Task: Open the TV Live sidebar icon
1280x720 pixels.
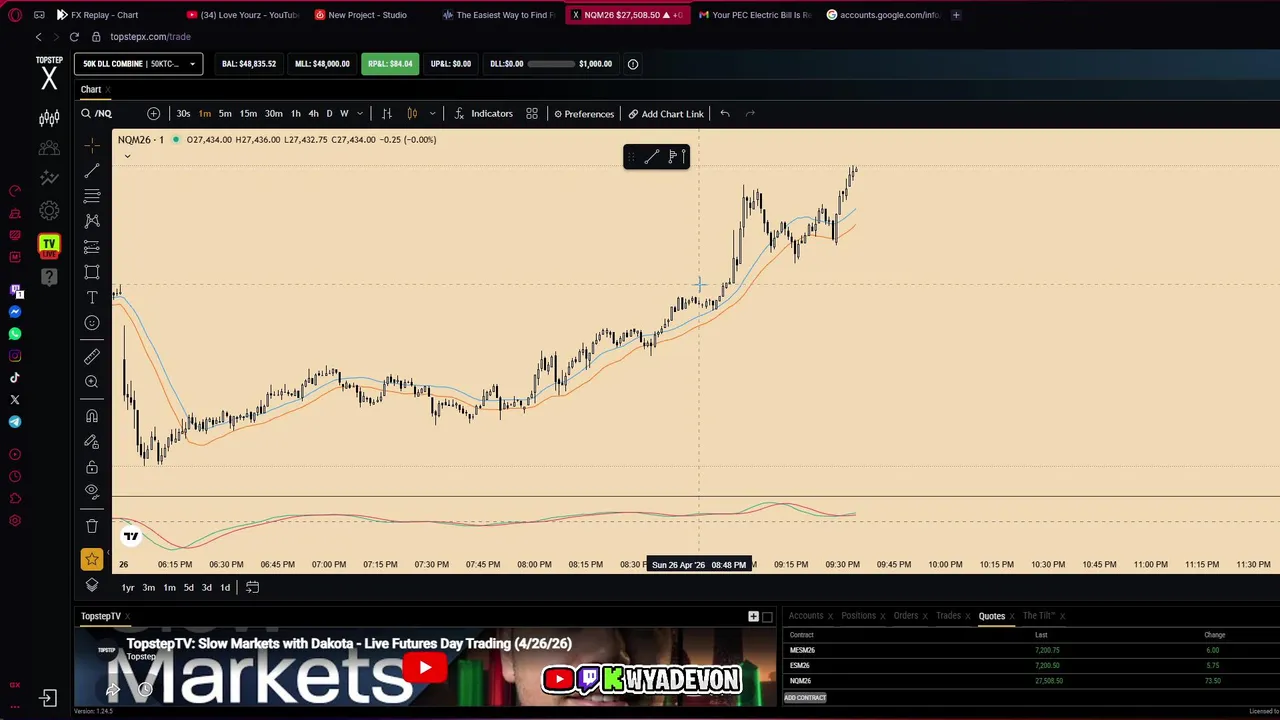Action: [x=49, y=245]
